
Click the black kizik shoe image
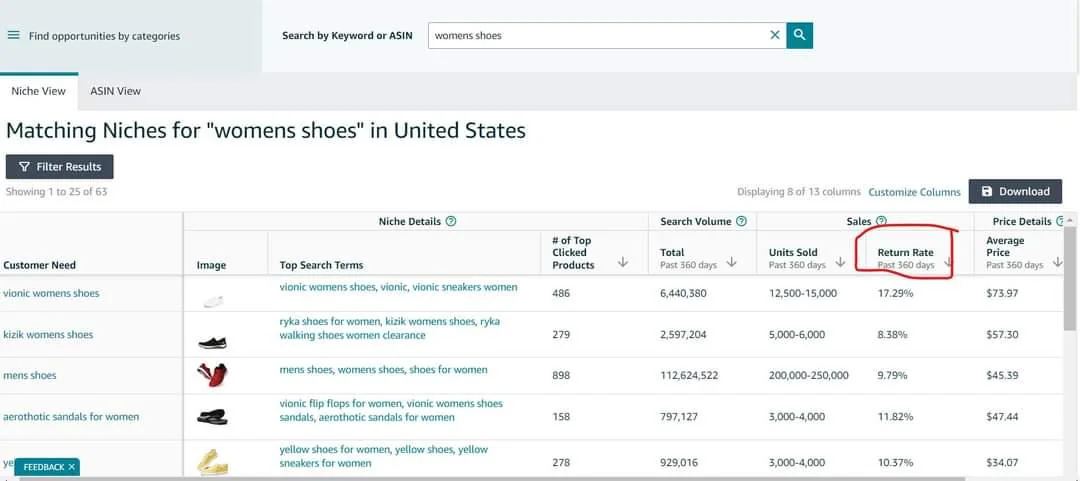pos(212,342)
